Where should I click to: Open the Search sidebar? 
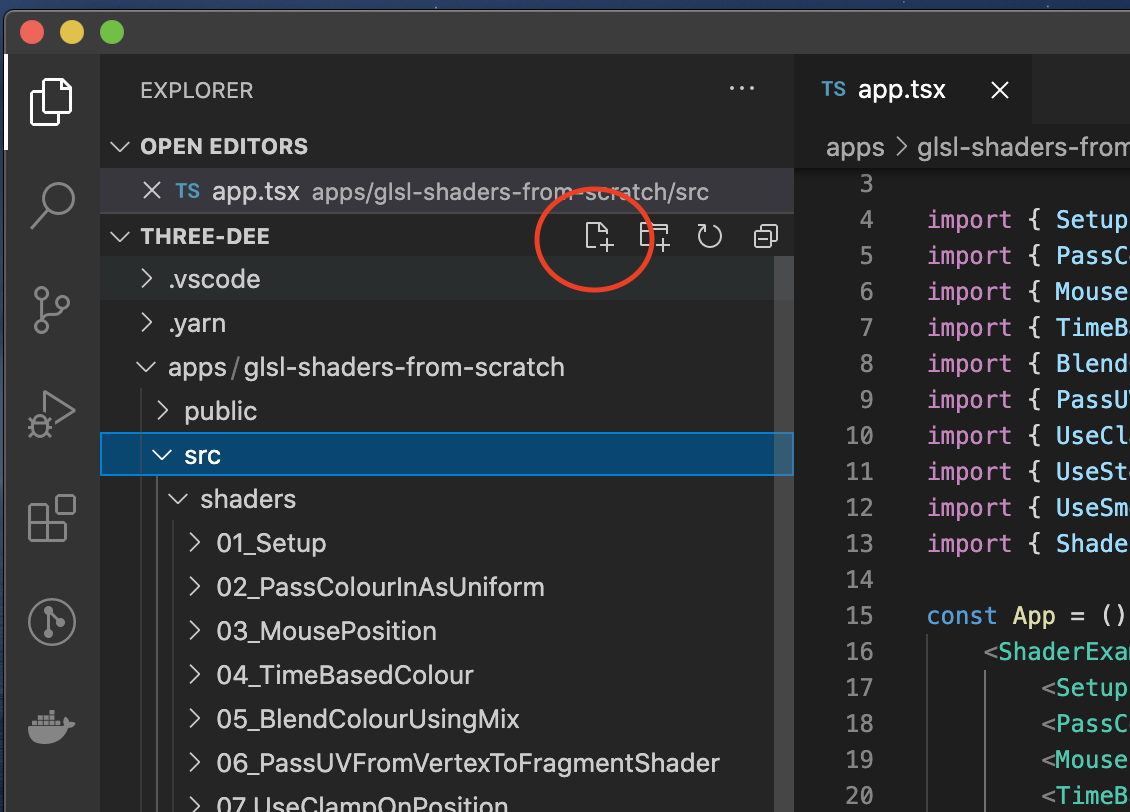pyautogui.click(x=50, y=205)
